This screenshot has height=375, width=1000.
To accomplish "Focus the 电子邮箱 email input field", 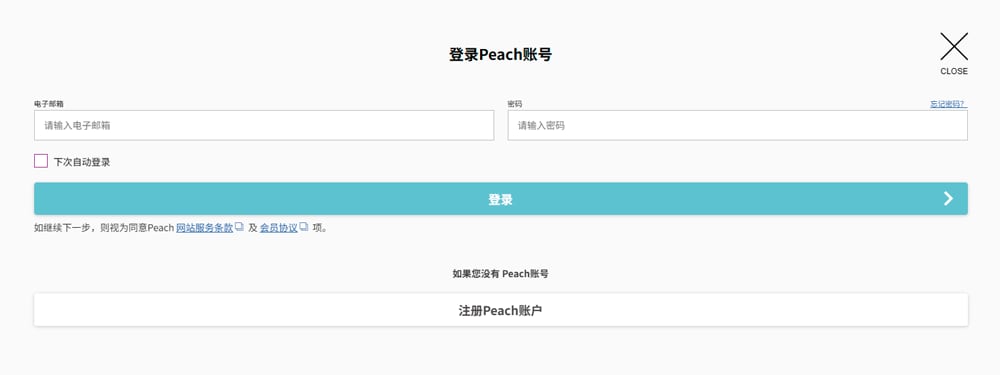I will (x=264, y=126).
